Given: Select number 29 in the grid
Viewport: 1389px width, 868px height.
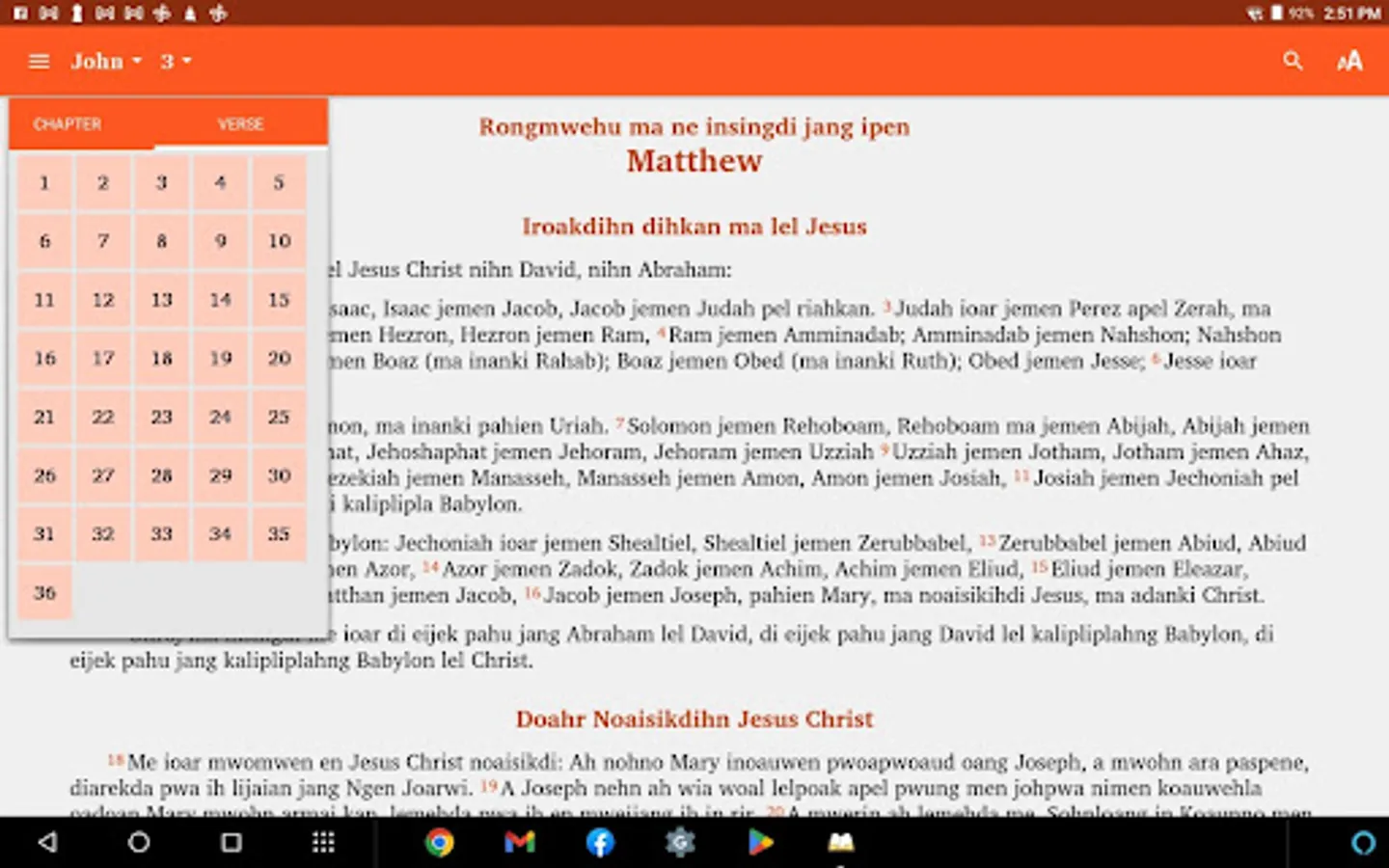Looking at the screenshot, I should 221,475.
